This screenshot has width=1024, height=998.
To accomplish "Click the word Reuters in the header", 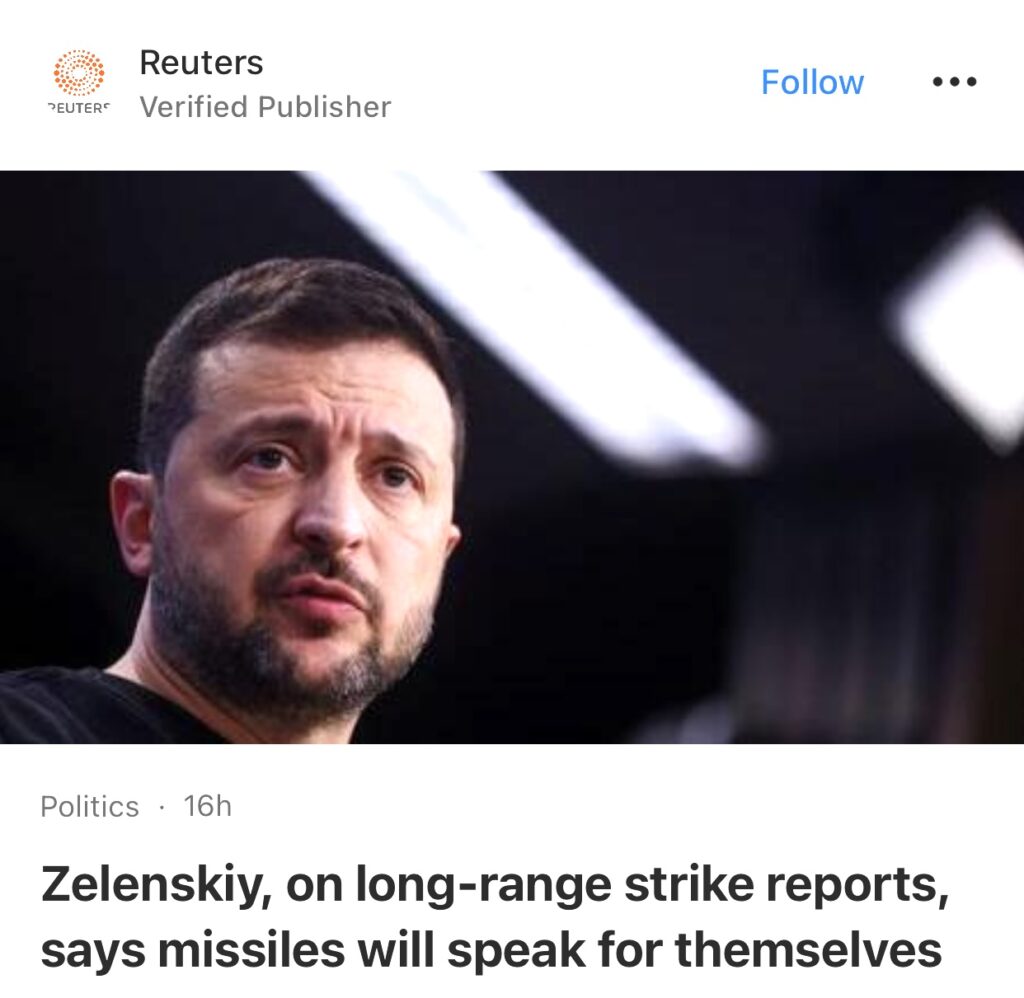I will pos(201,62).
